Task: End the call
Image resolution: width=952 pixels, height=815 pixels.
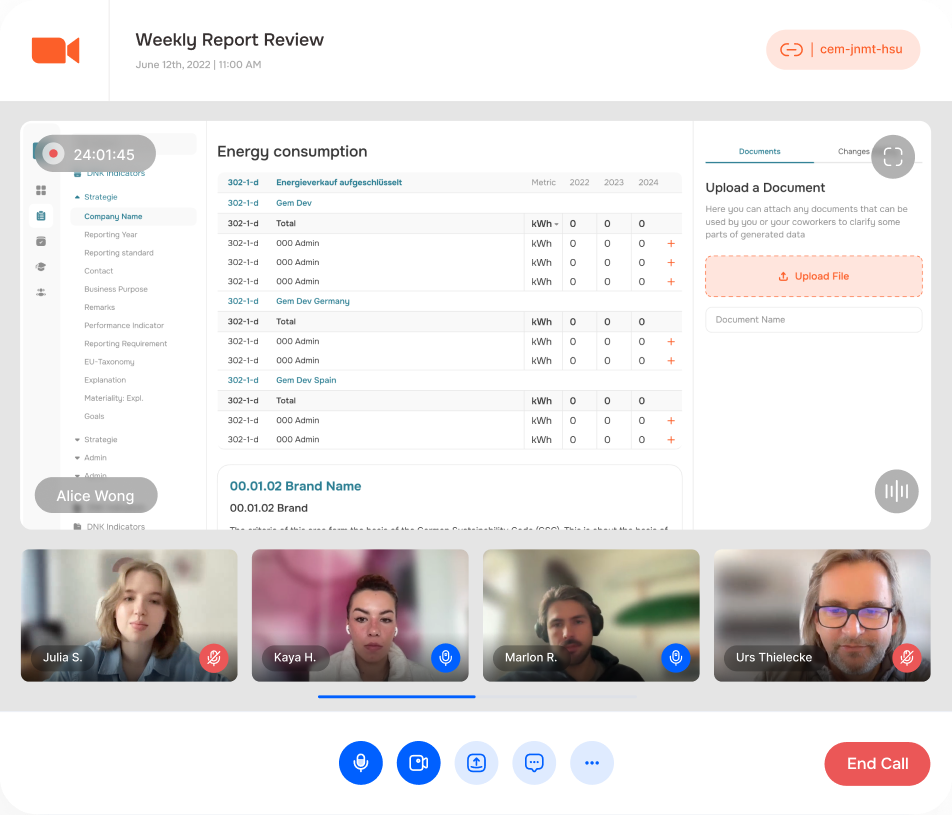Action: click(x=877, y=763)
